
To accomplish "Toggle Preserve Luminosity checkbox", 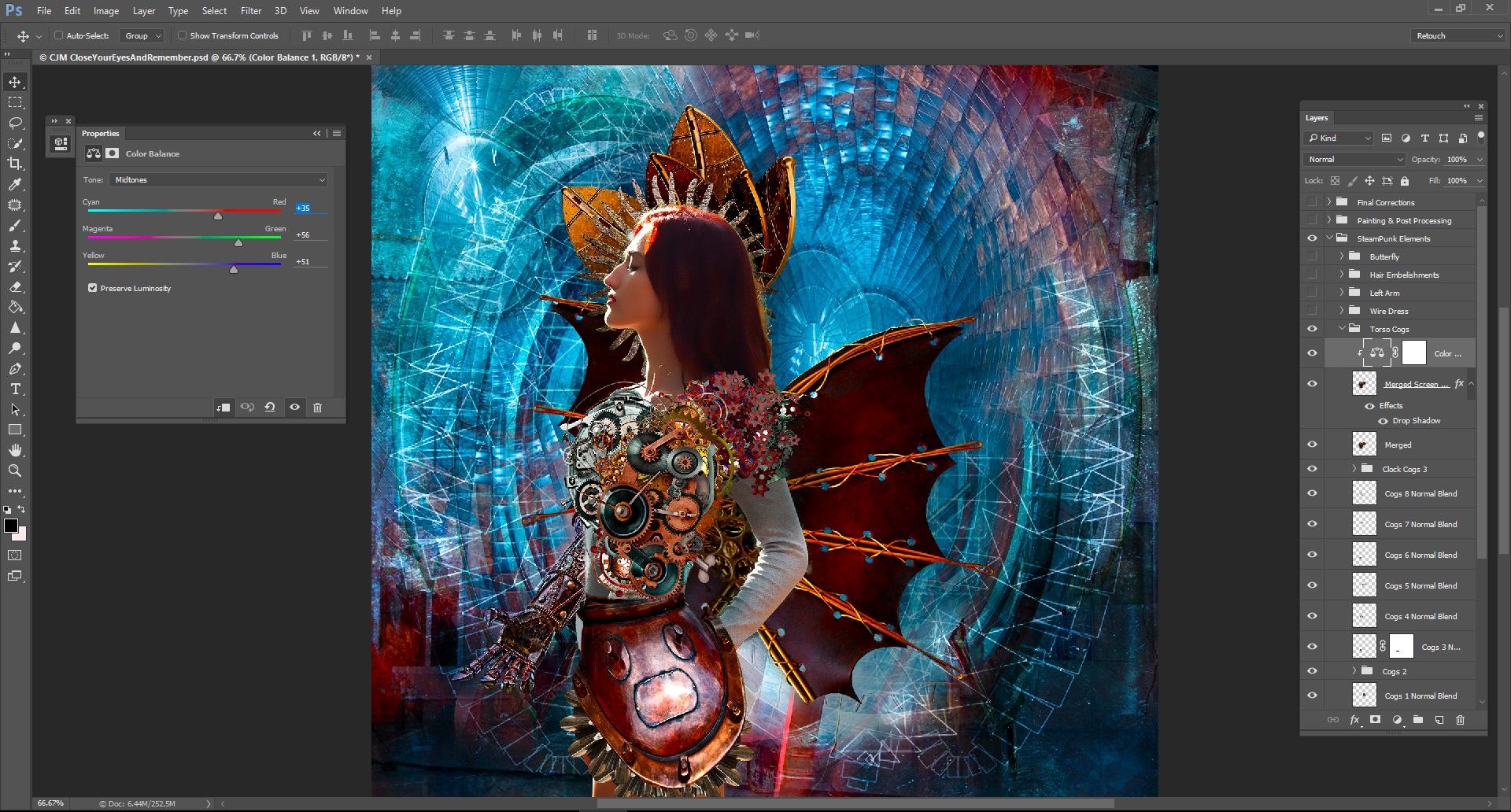I will pos(93,288).
